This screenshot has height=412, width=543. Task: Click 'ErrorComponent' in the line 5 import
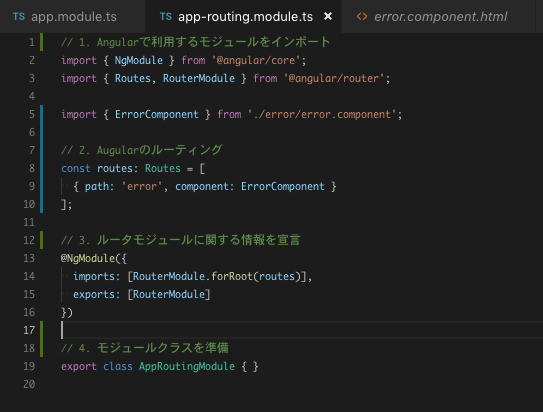pos(157,115)
